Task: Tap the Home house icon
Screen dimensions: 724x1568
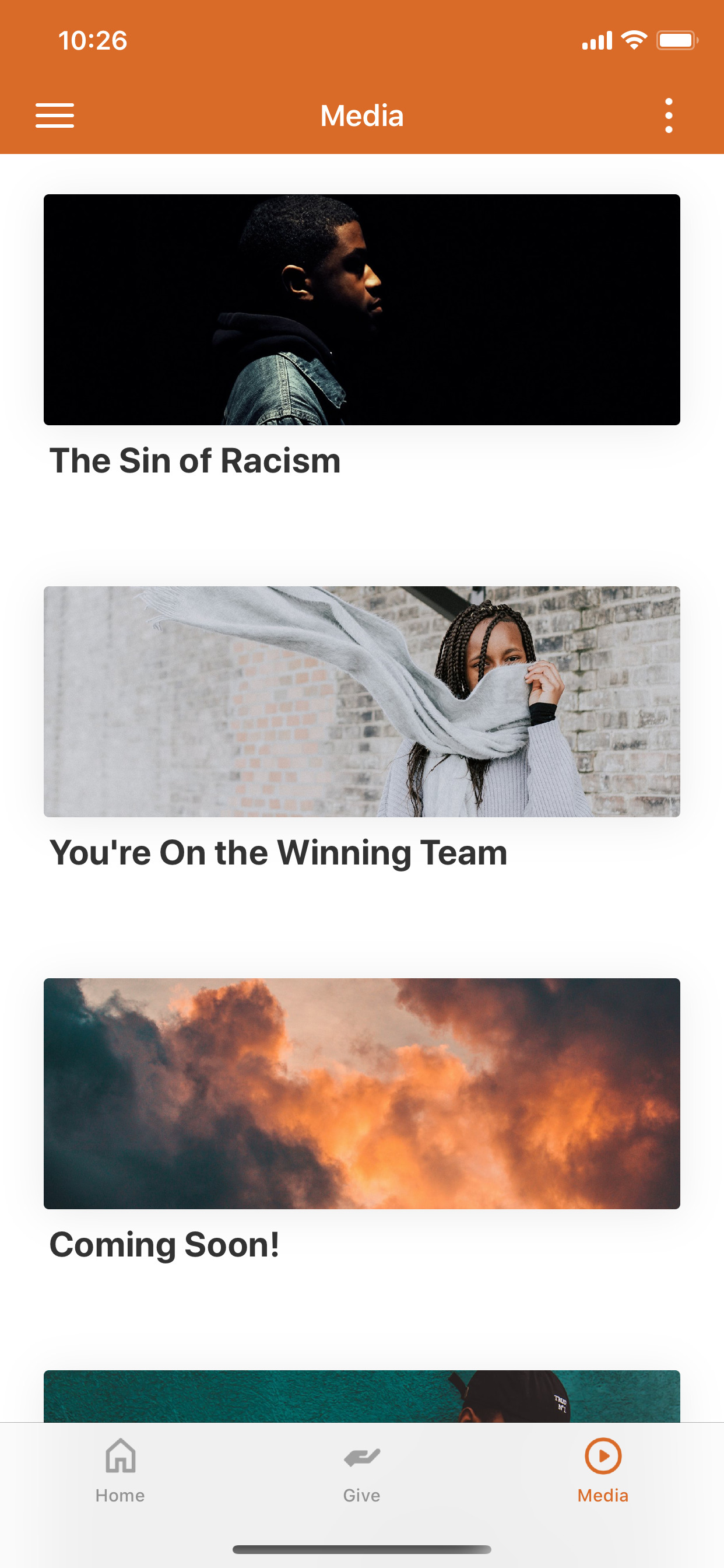Action: click(121, 1455)
